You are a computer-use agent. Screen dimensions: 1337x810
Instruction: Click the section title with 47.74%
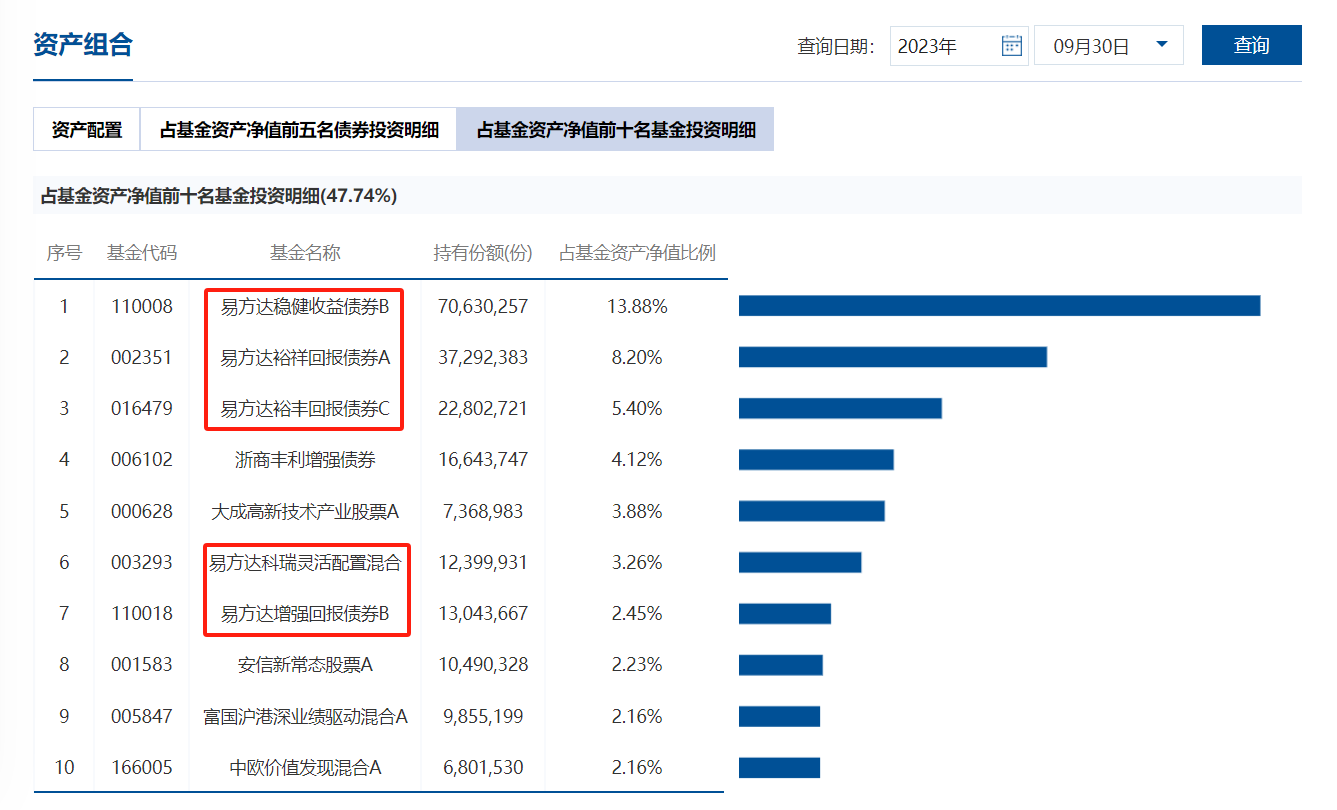(x=219, y=196)
